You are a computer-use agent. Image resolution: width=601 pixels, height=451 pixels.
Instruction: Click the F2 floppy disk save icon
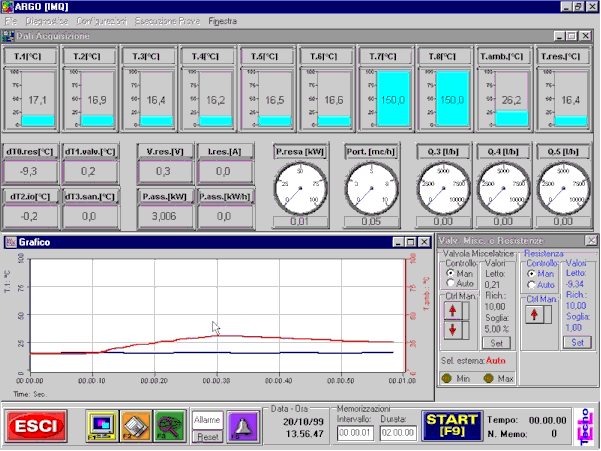(x=136, y=426)
